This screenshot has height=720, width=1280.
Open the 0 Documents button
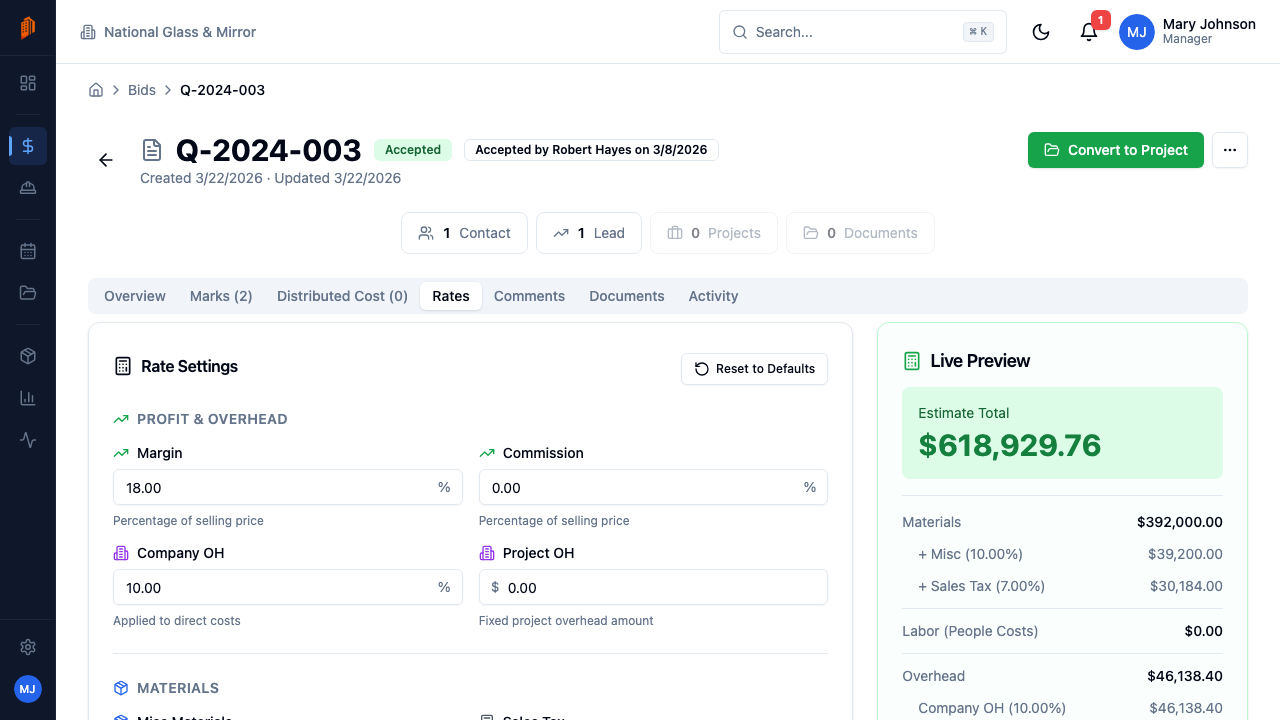(x=860, y=233)
